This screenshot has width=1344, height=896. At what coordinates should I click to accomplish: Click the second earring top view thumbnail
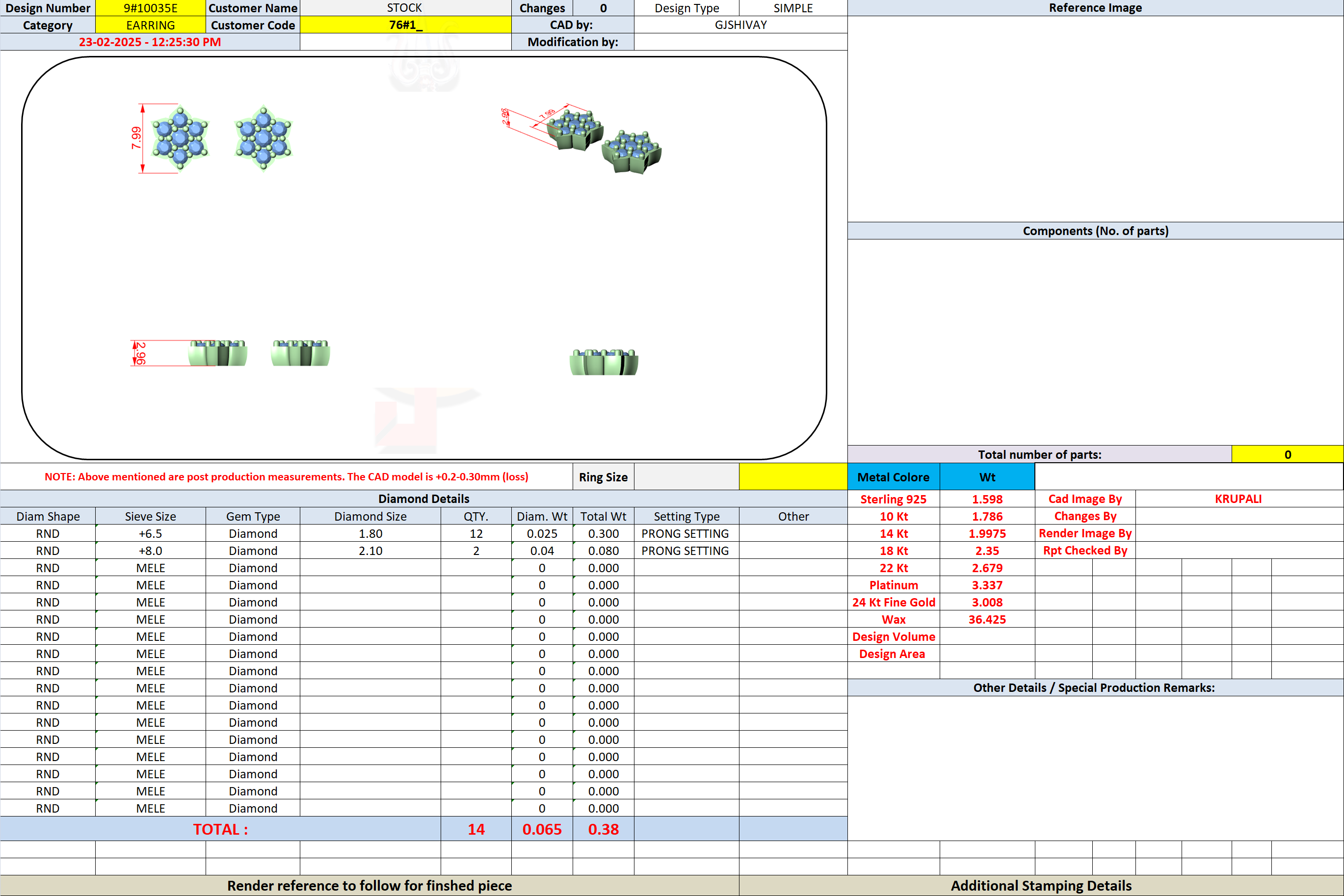[x=264, y=139]
